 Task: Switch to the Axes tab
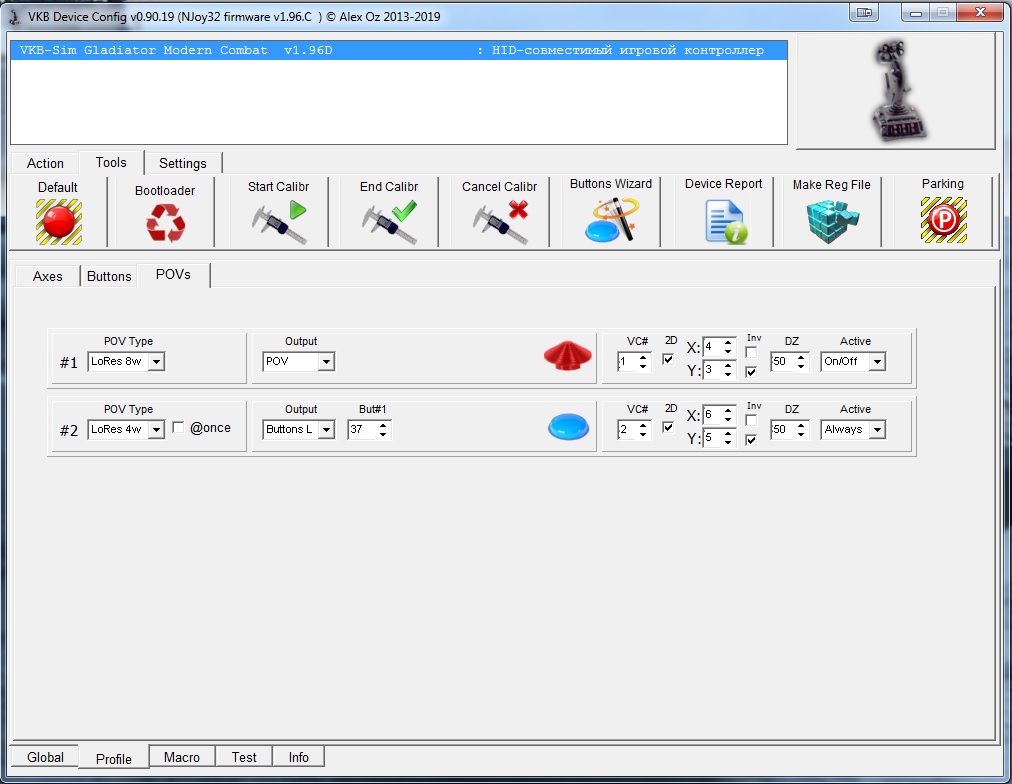tap(48, 276)
